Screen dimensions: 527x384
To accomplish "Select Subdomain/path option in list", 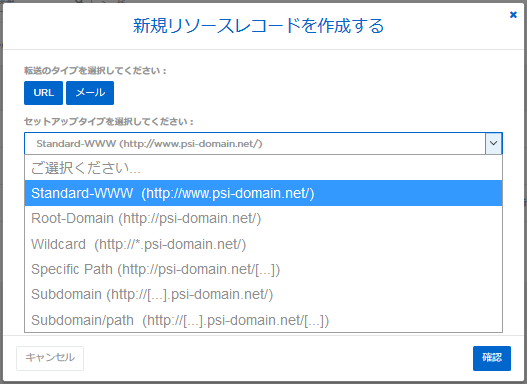I will click(263, 320).
